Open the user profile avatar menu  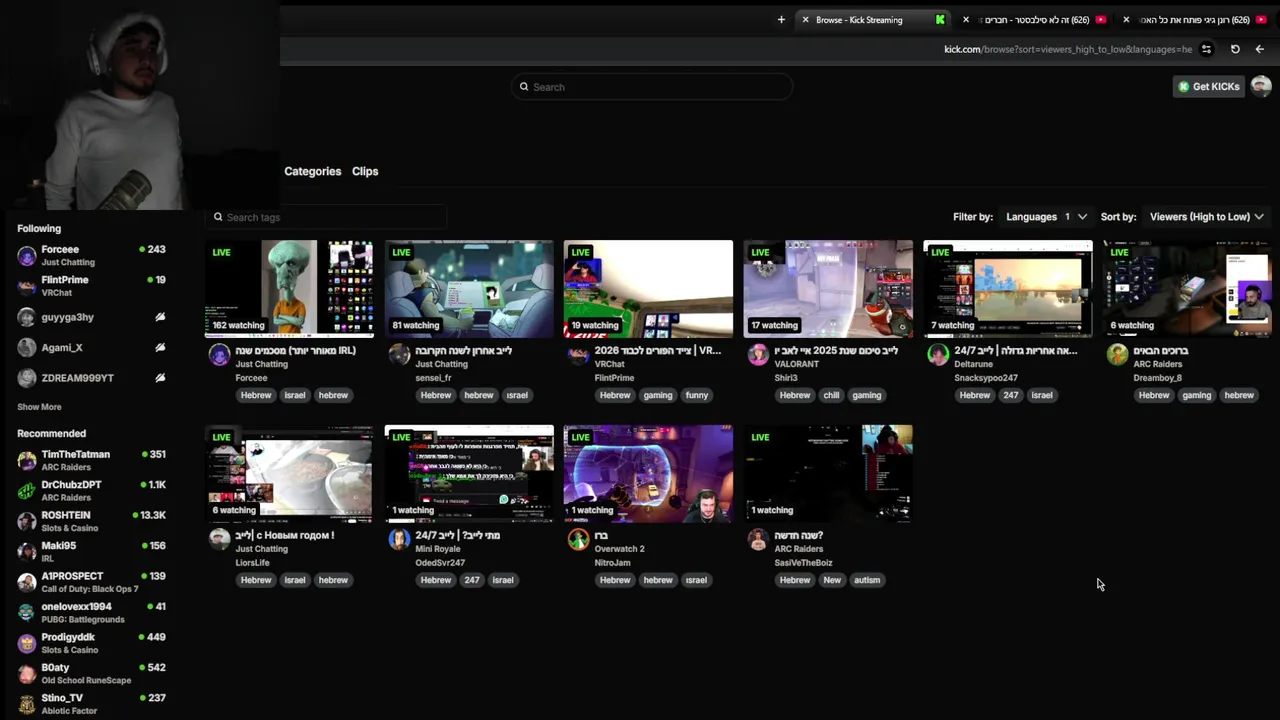click(1261, 87)
